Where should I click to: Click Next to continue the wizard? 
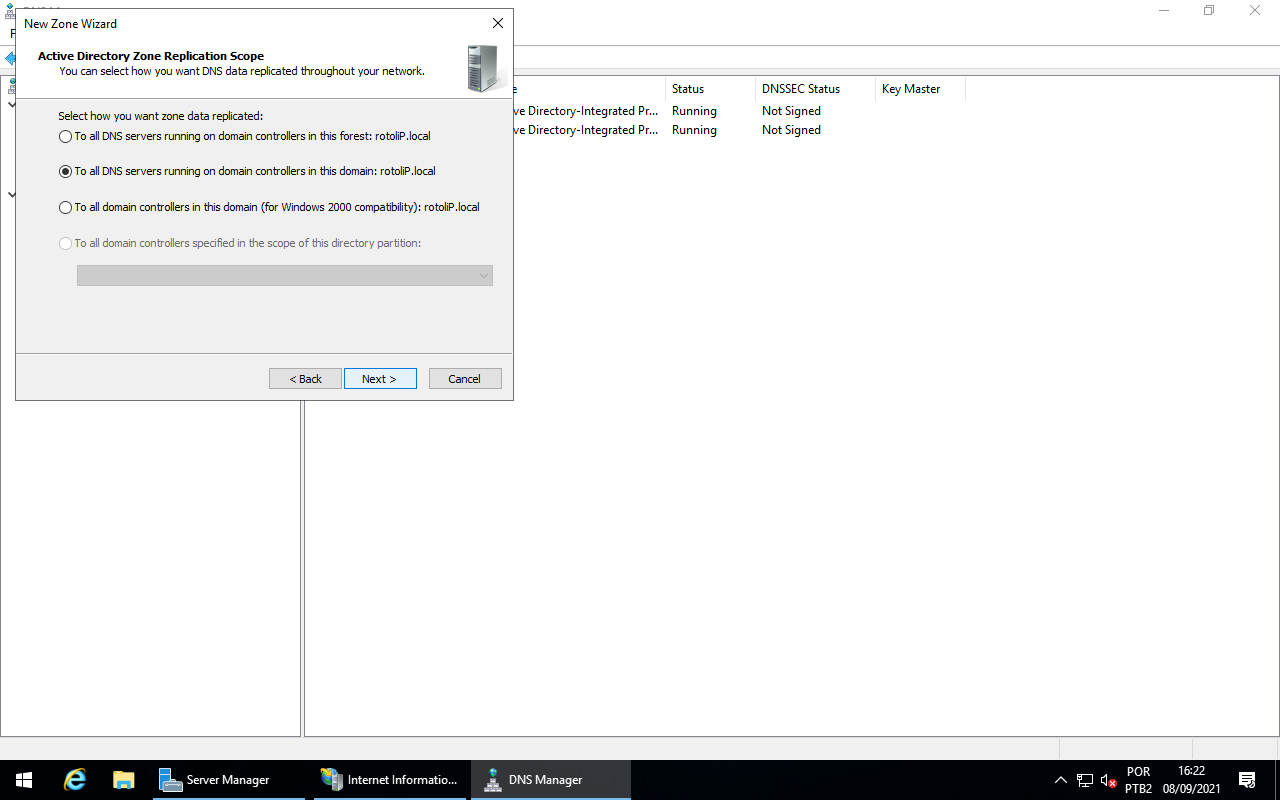point(380,379)
